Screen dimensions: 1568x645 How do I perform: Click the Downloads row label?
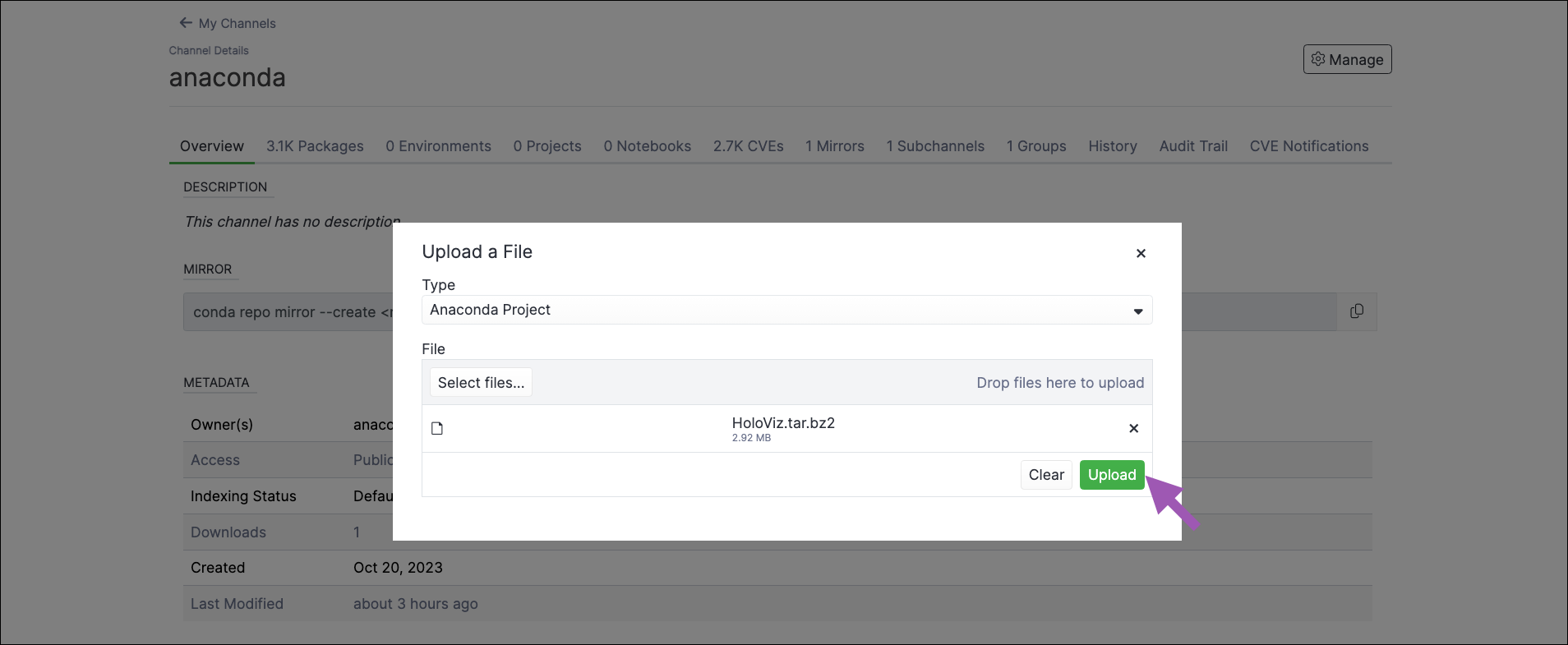(x=228, y=532)
